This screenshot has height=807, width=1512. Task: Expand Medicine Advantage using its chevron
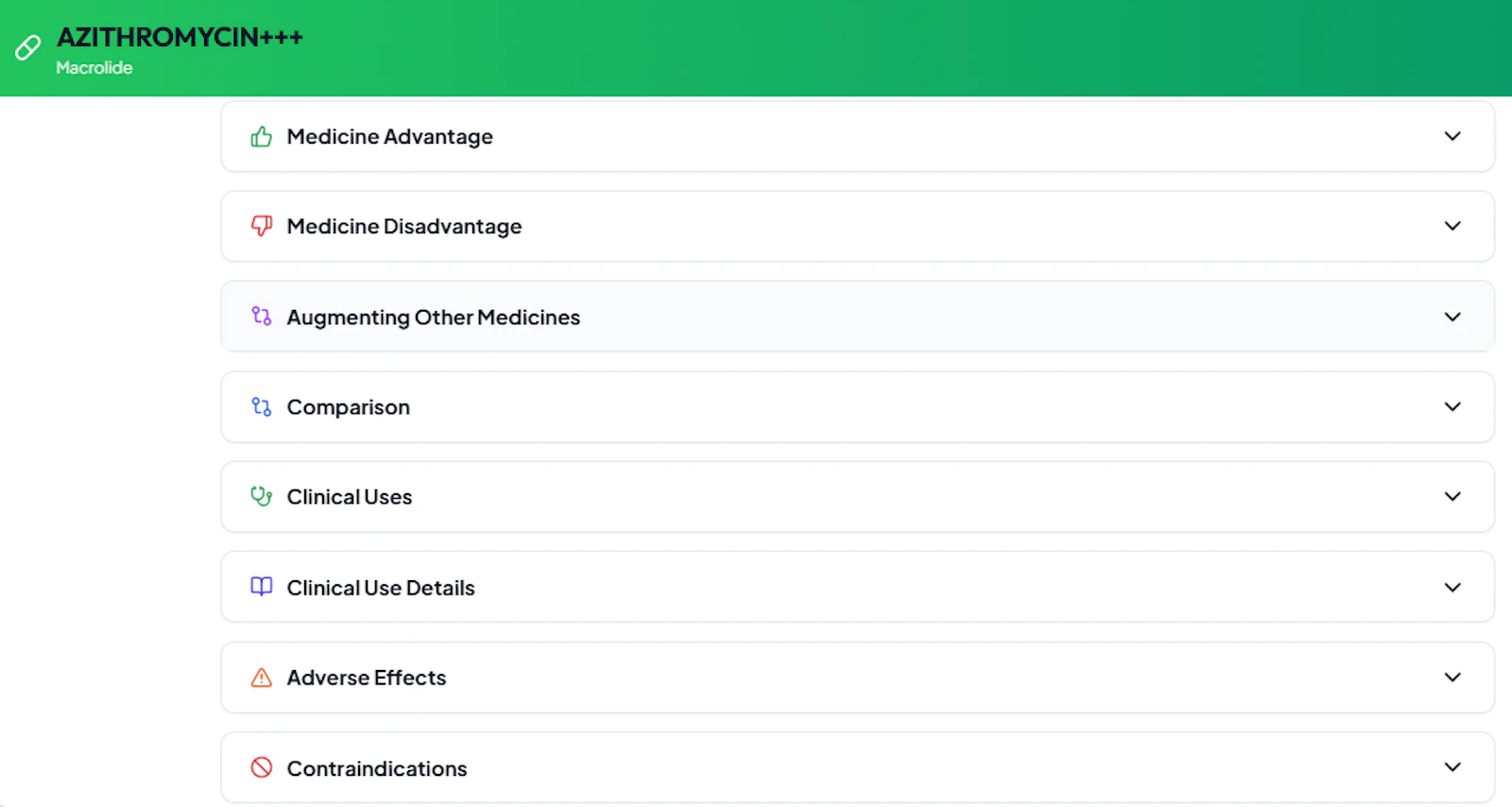click(1452, 136)
